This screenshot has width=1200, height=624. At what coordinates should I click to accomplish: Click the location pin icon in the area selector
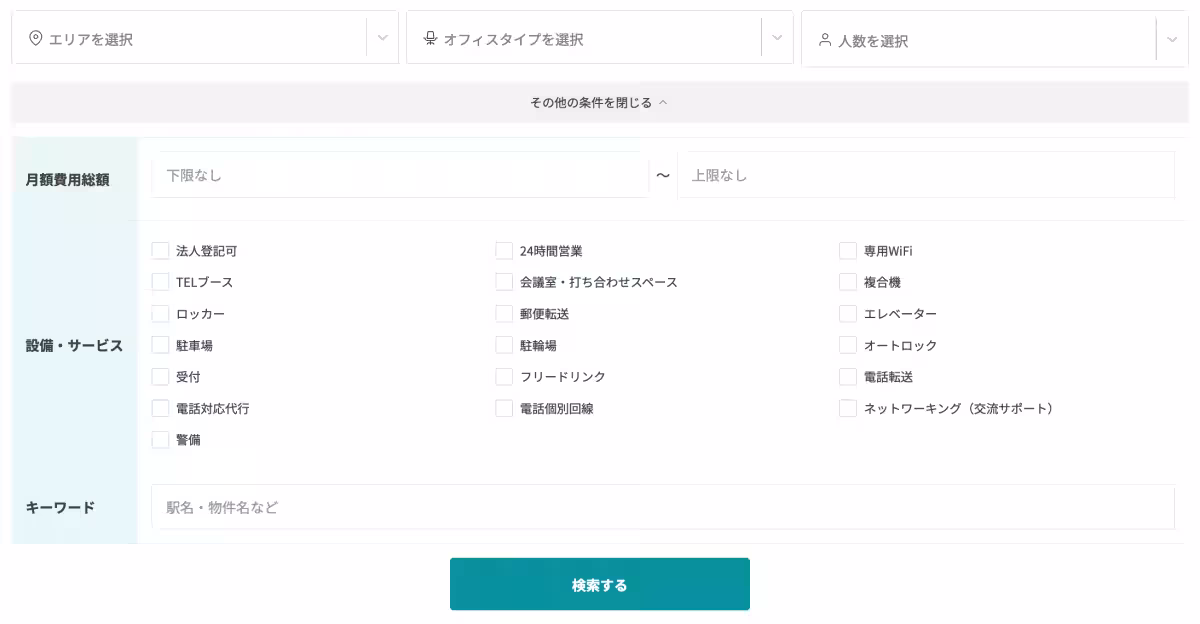coord(35,40)
